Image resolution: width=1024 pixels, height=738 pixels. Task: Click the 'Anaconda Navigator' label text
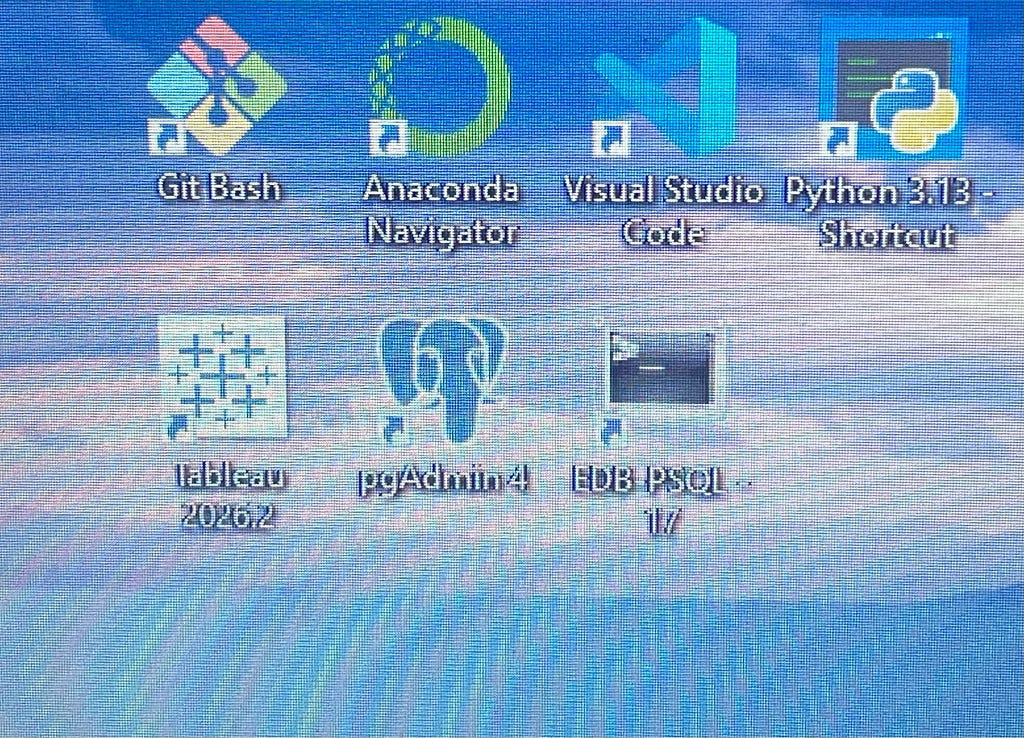(441, 210)
